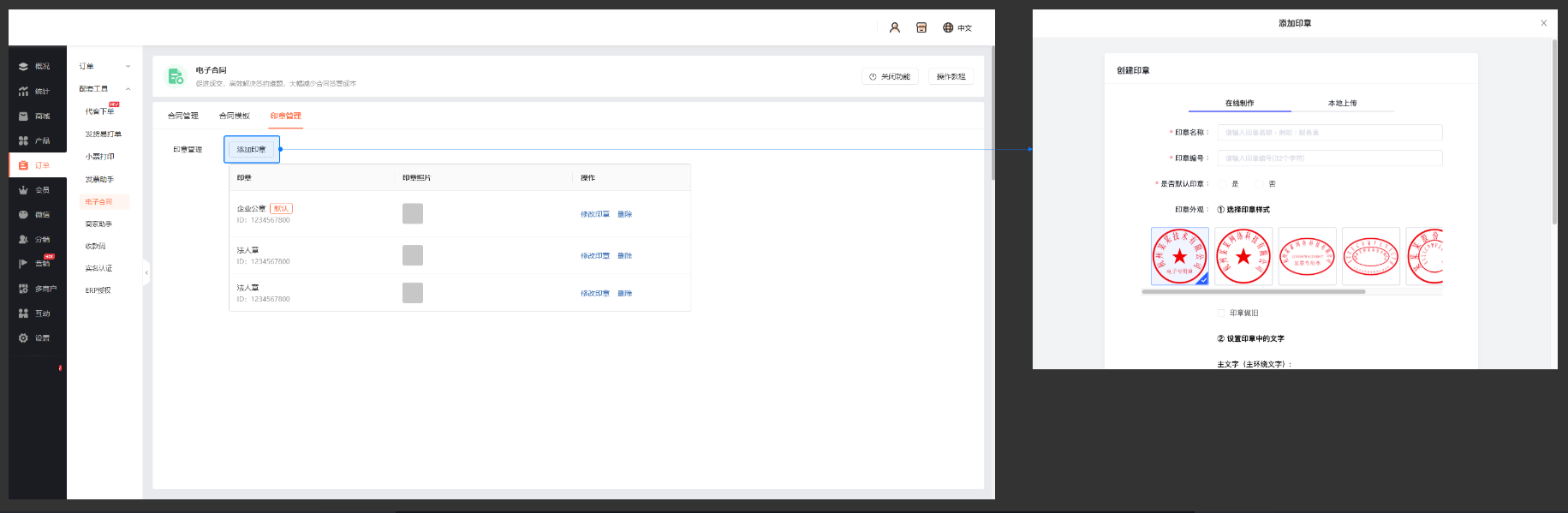Open 发票助手 in the submenu
The height and width of the screenshot is (513, 1568).
(x=99, y=180)
